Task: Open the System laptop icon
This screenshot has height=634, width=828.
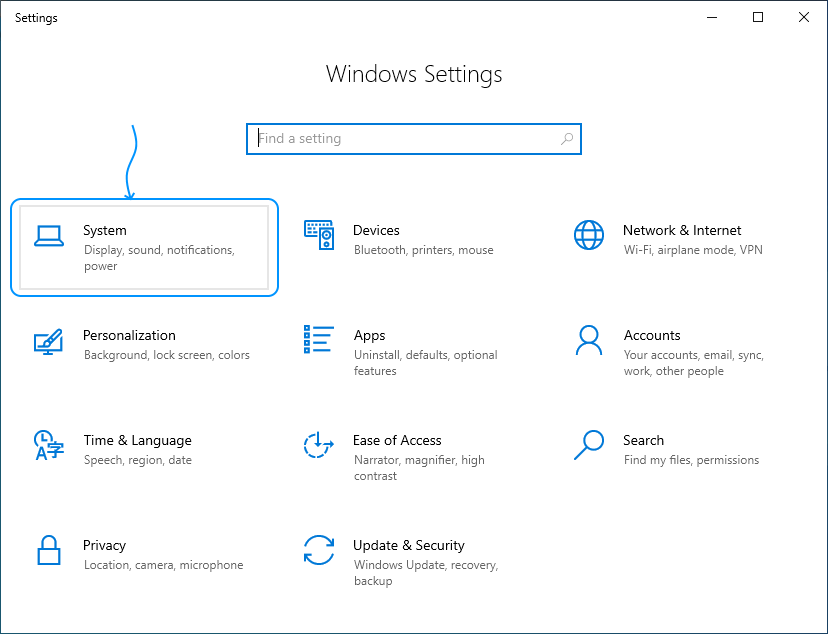Action: (49, 236)
